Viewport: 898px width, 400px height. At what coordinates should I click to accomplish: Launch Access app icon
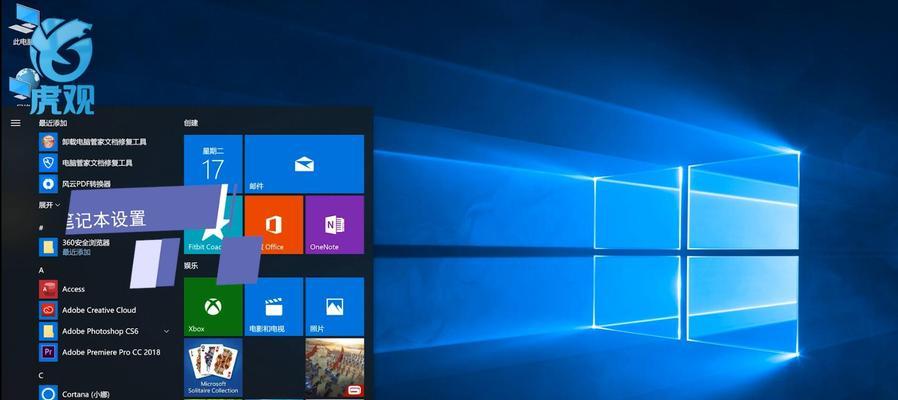[x=49, y=289]
